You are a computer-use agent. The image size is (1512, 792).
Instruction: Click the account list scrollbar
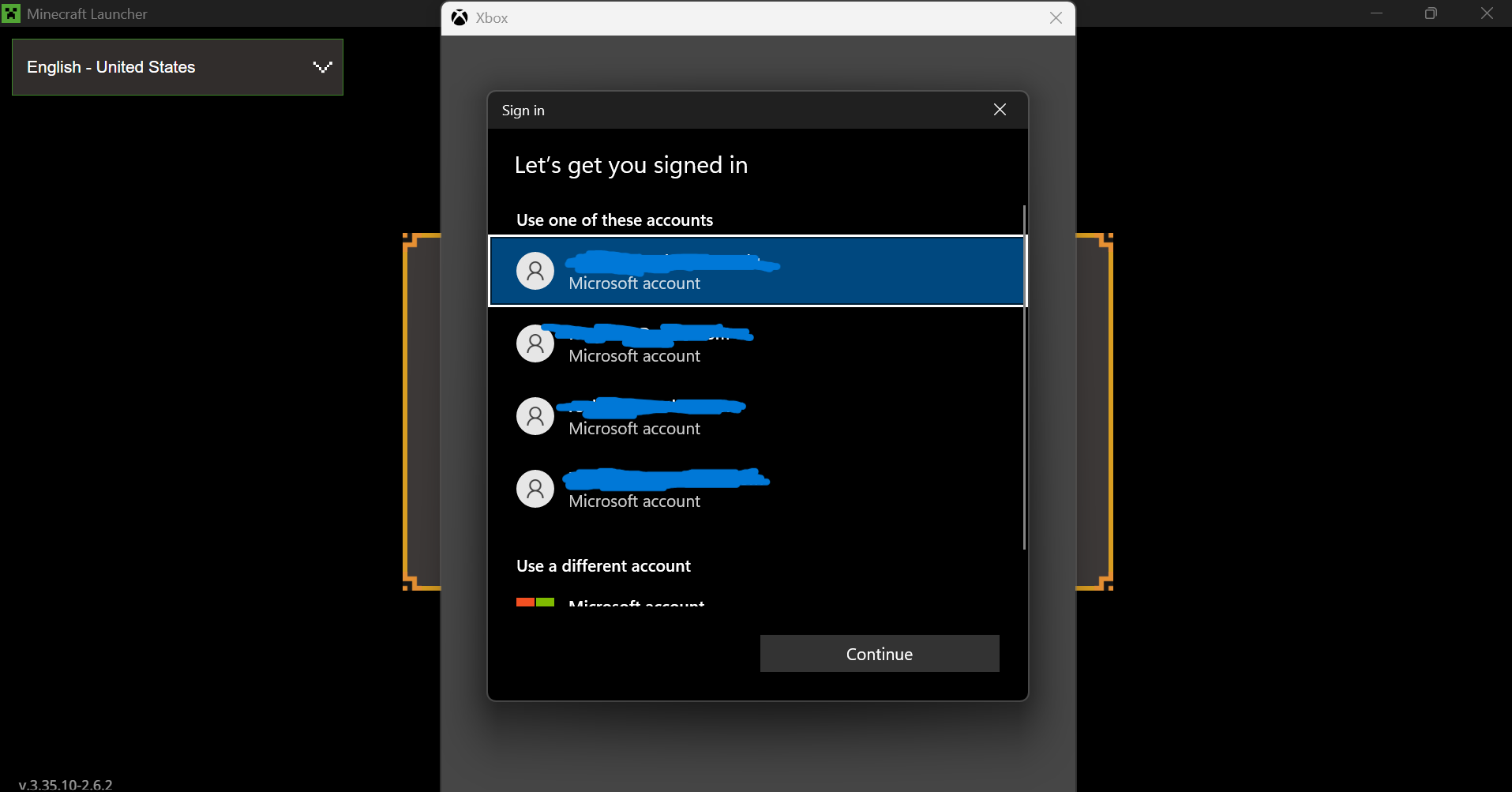1024,377
